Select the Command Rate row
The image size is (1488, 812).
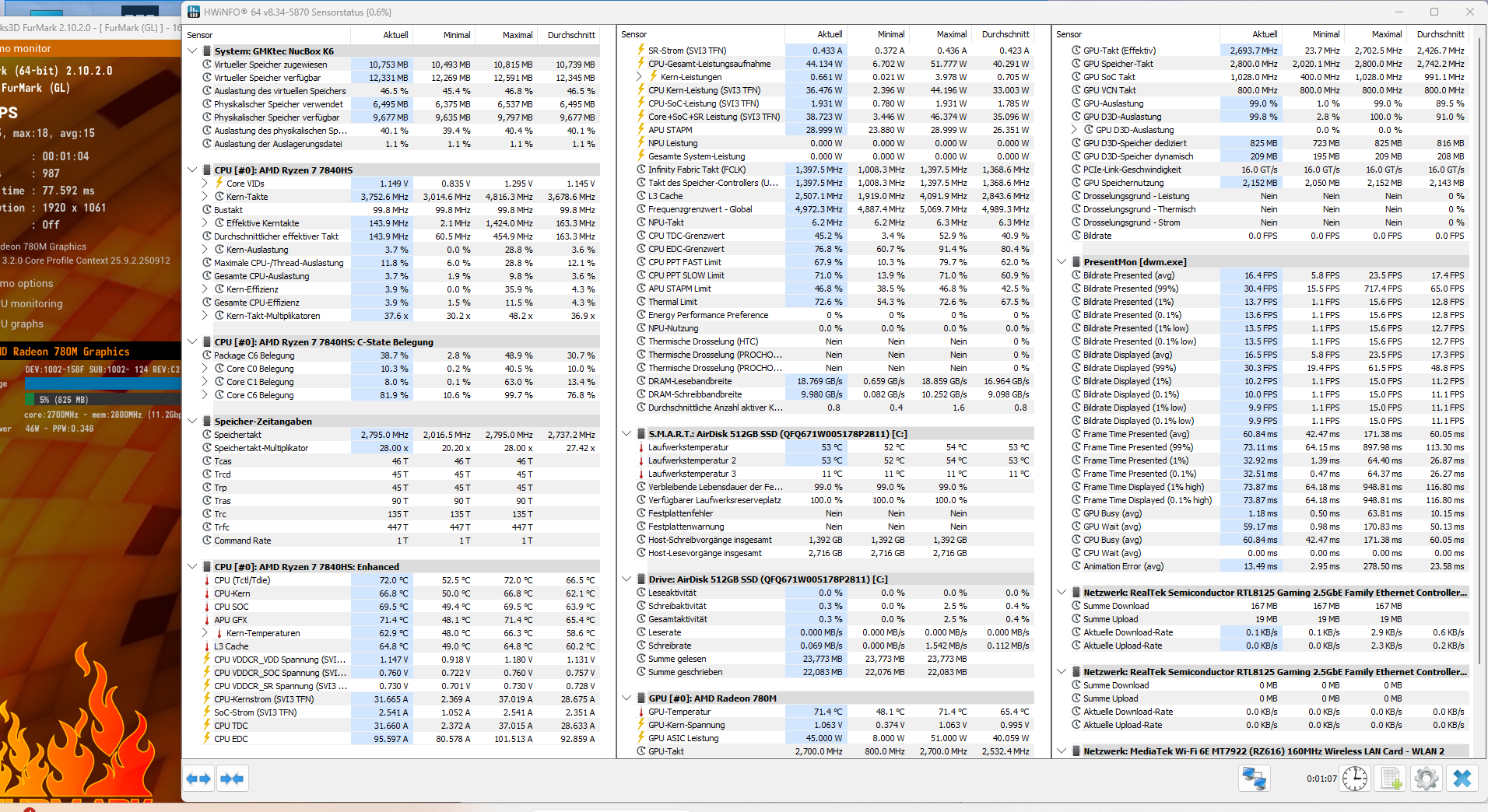pos(399,541)
